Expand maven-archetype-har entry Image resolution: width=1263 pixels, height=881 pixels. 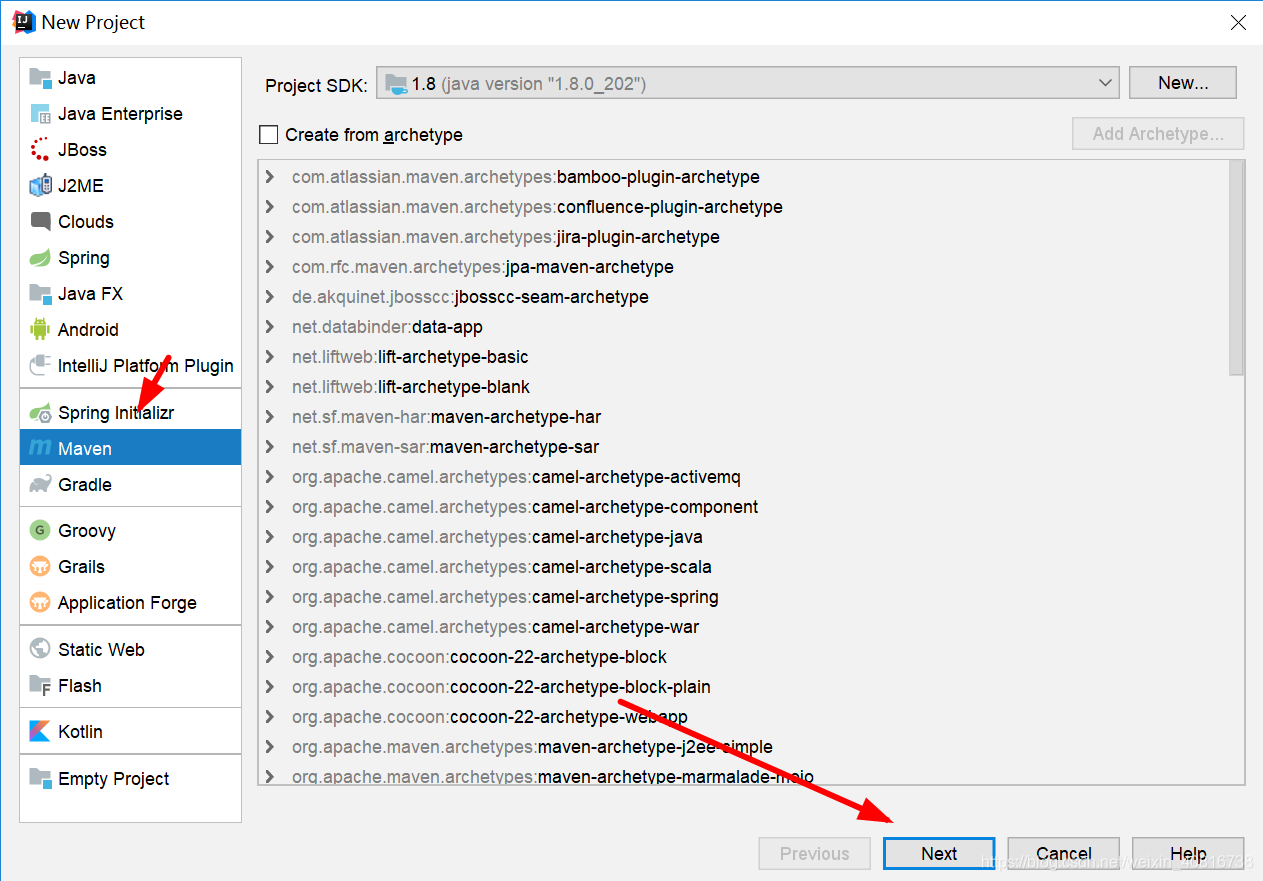pyautogui.click(x=270, y=417)
